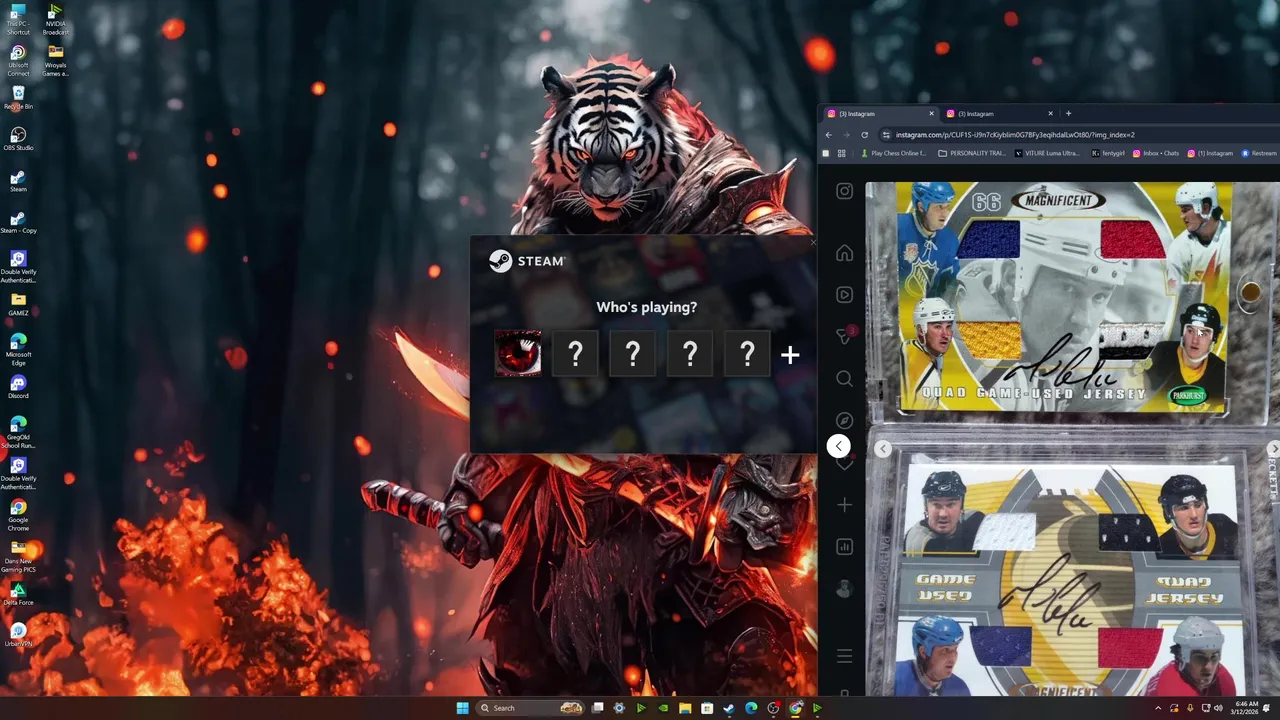
Task: Open VITURE Luma Ultra bookmark
Action: [x=1047, y=153]
